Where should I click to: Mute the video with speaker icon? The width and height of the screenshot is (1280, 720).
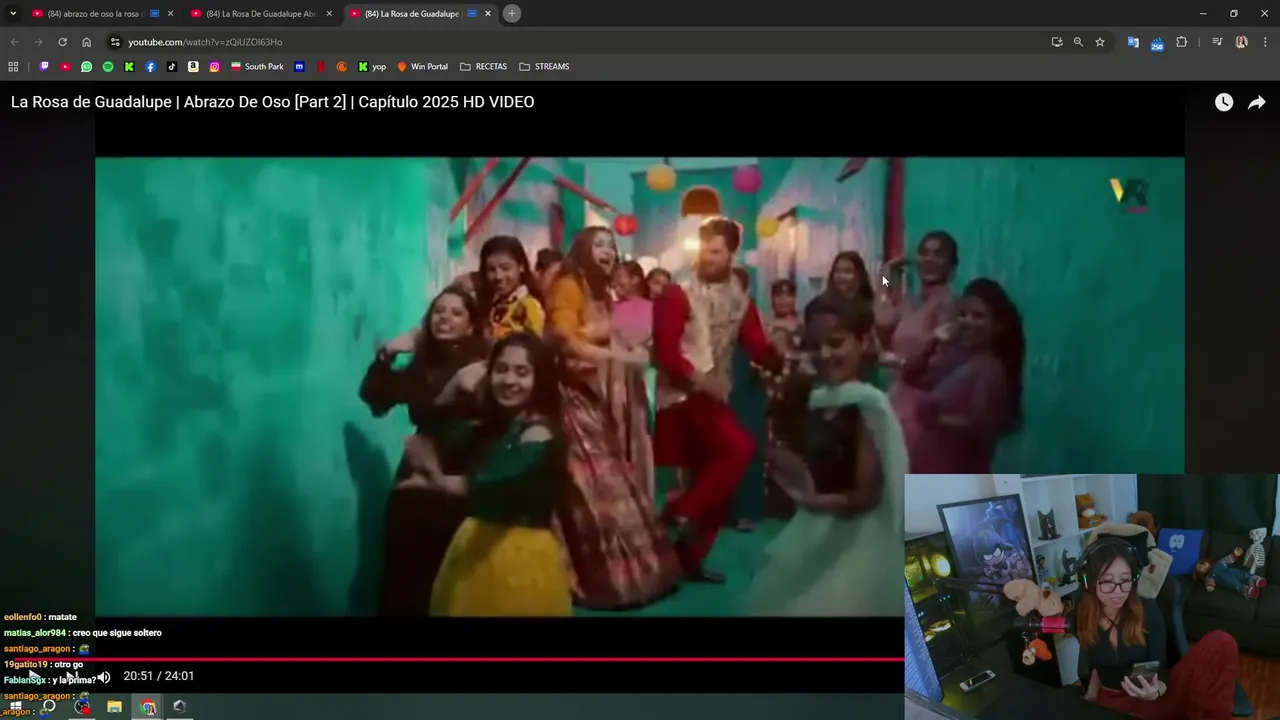[x=103, y=677]
